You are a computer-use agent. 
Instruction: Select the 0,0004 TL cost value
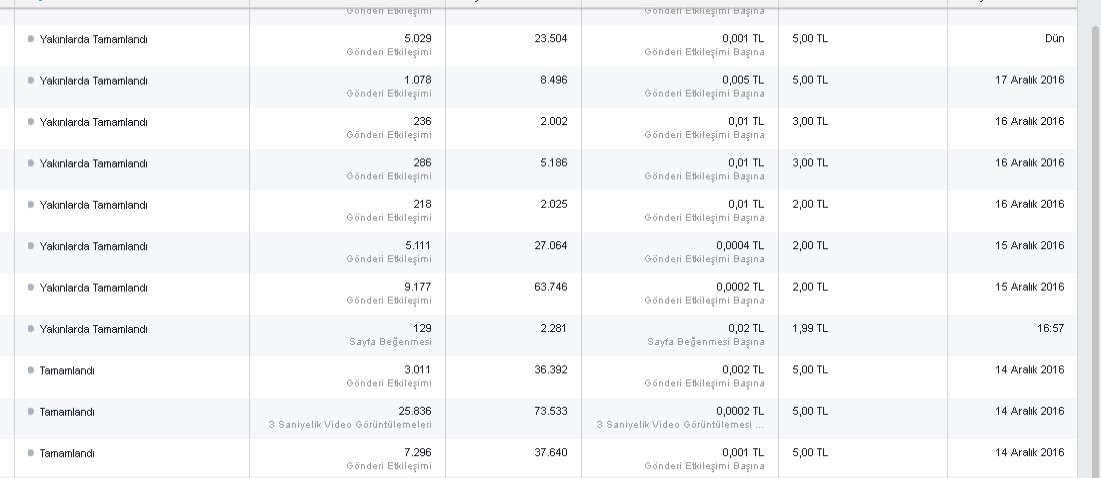[x=740, y=246]
